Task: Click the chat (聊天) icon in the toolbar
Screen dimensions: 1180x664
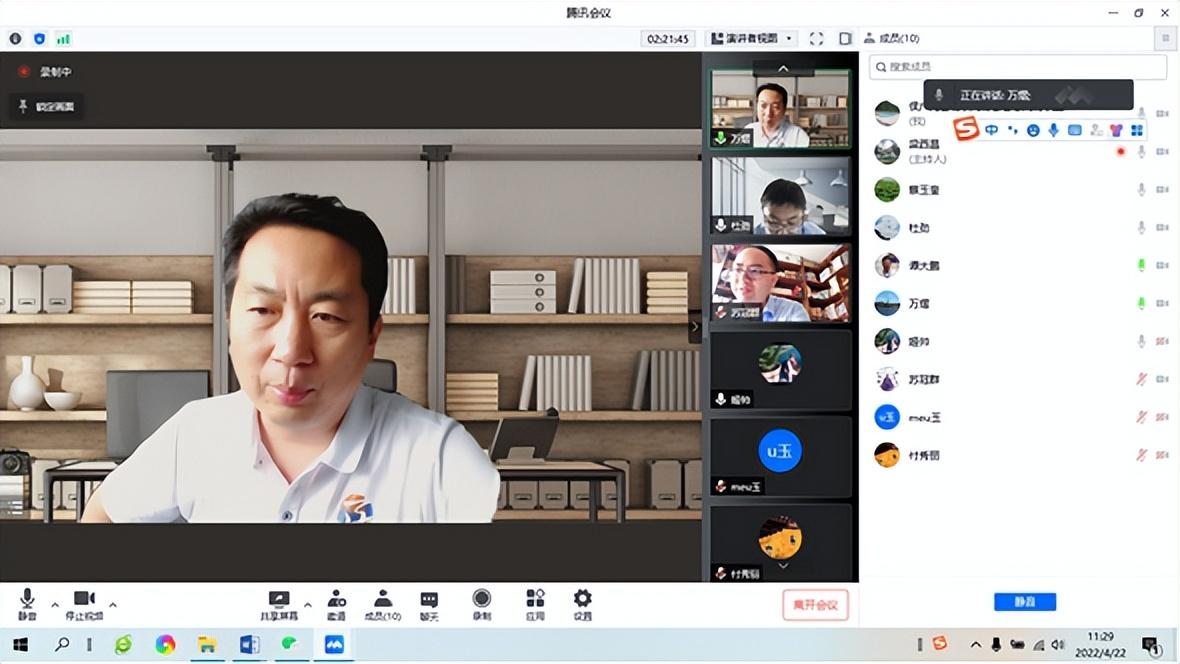Action: (429, 600)
